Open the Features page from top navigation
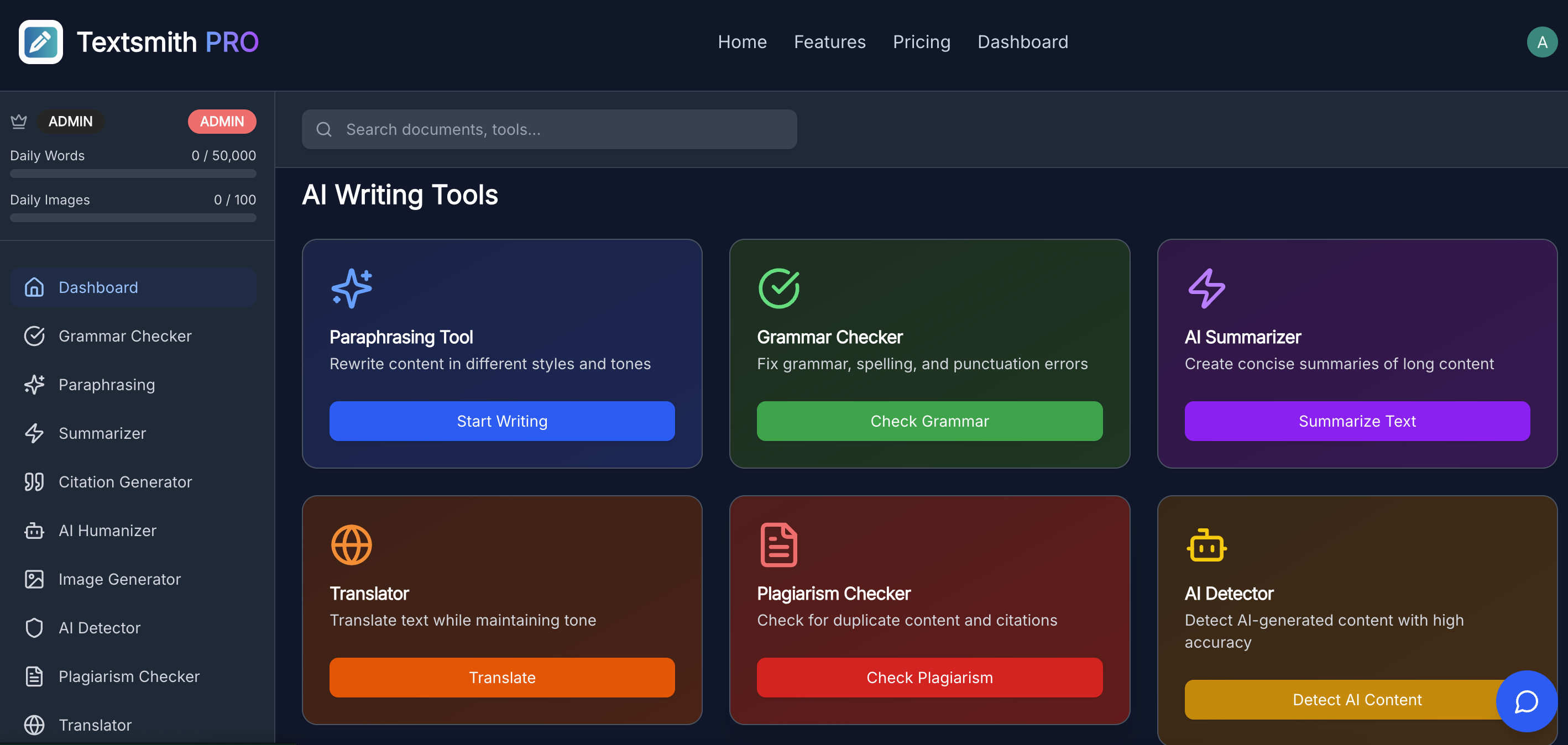This screenshot has height=745, width=1568. pyautogui.click(x=830, y=41)
